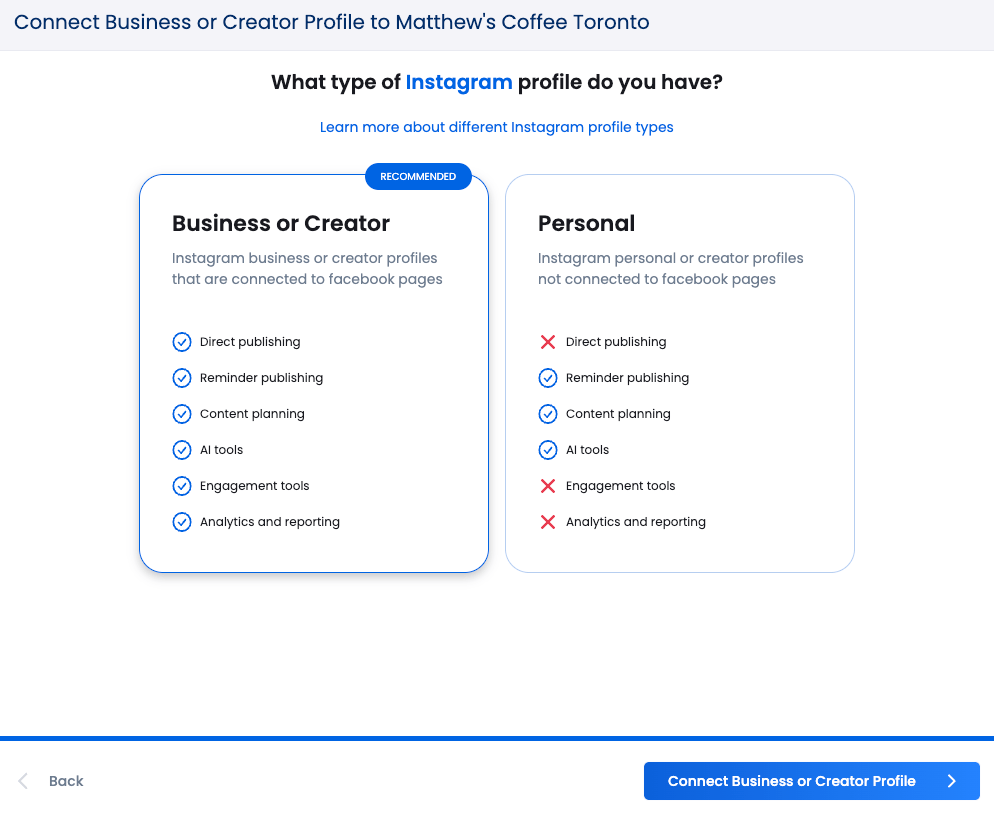994x821 pixels.
Task: Click the Direct publishing checkmark icon on Business card
Action: [x=182, y=341]
